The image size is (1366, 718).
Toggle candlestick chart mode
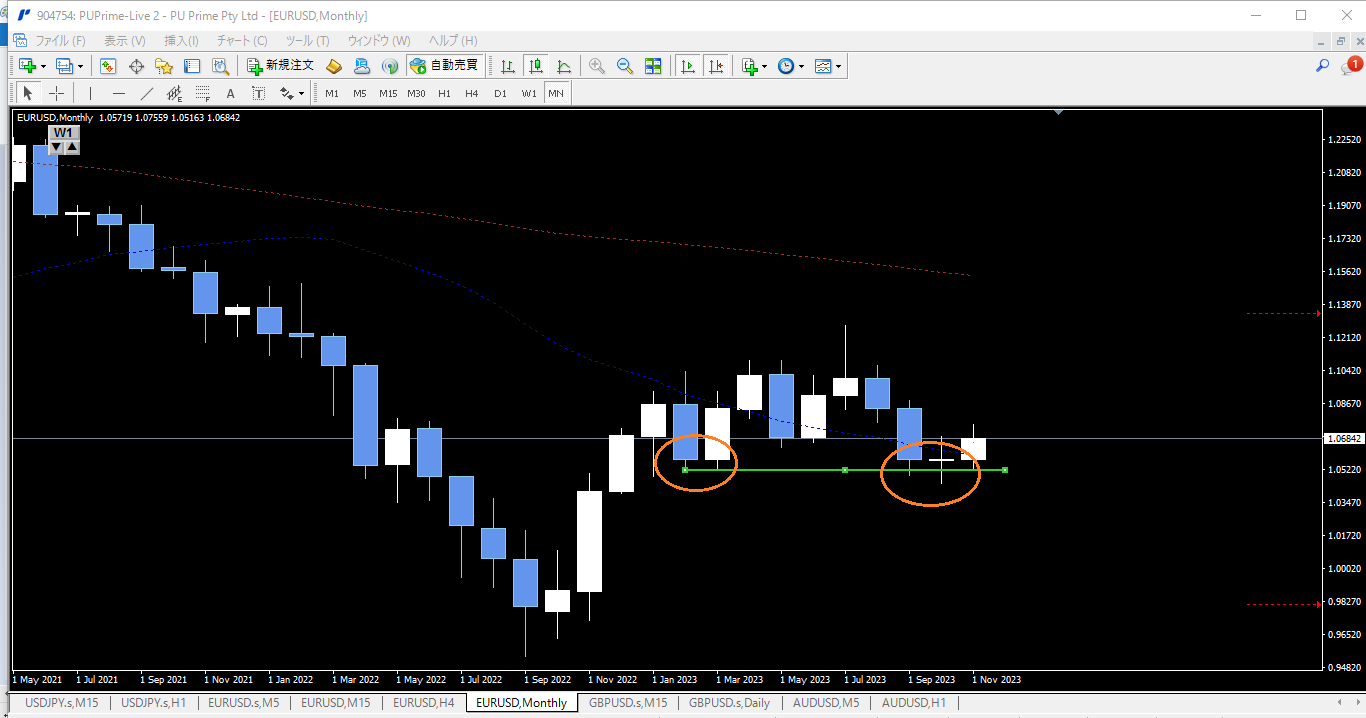[536, 66]
